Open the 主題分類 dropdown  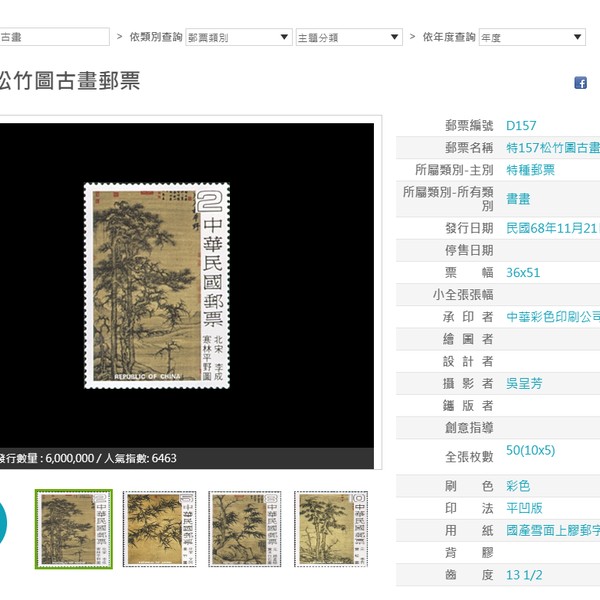(349, 37)
